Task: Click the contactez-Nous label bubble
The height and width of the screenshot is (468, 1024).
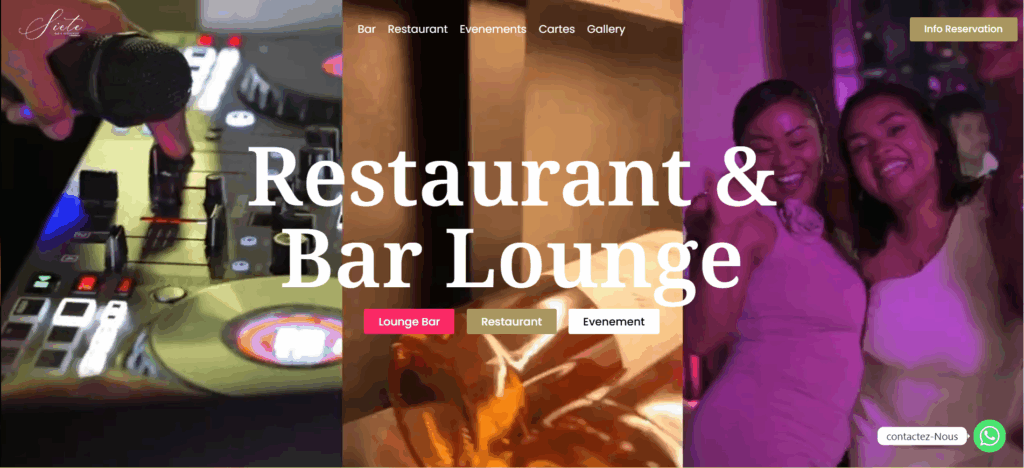Action: tap(922, 436)
